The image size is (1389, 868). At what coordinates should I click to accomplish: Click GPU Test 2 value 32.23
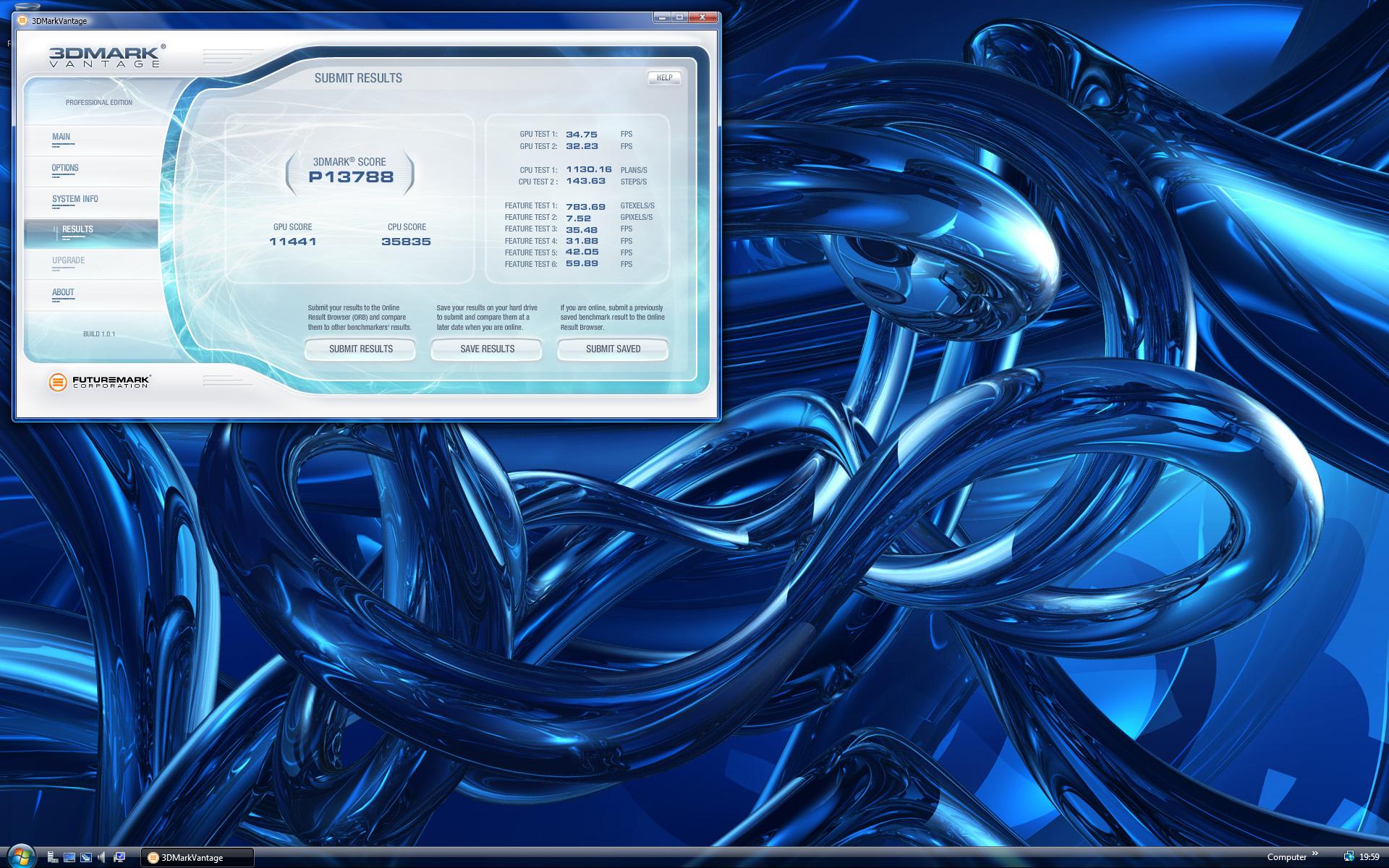[582, 146]
